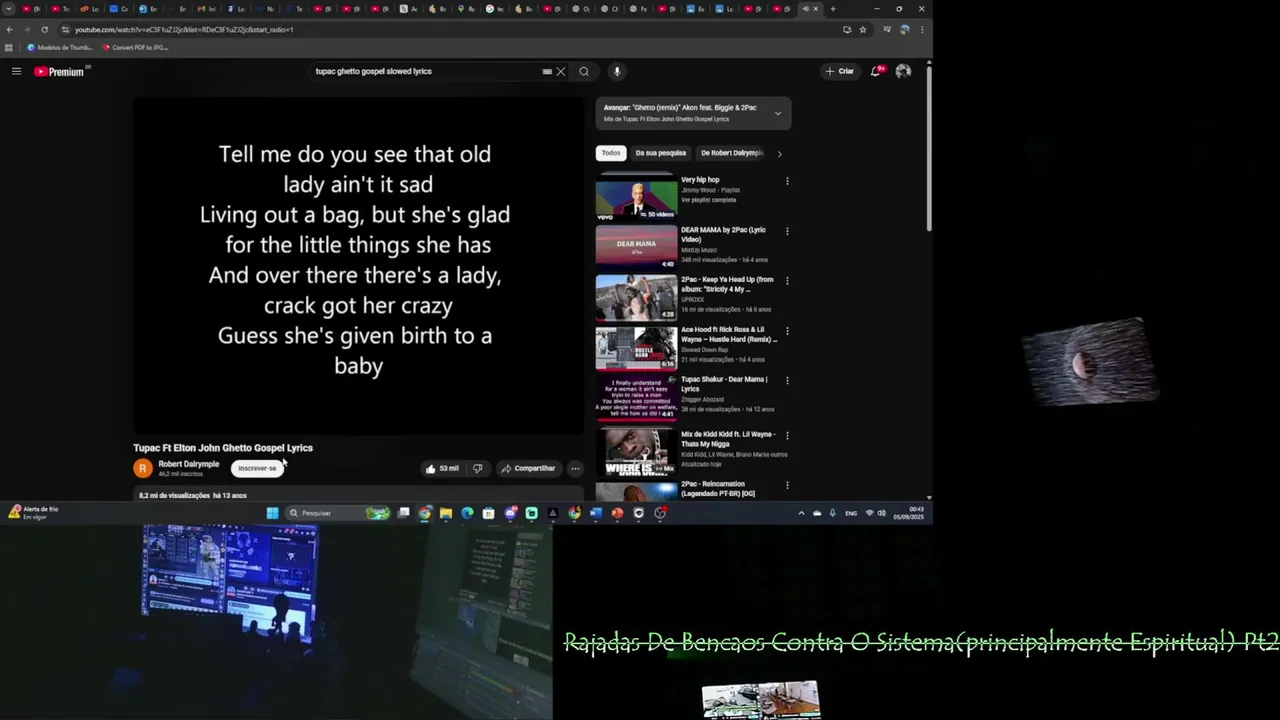Open Robert Dalrymple channel name link
Image resolution: width=1280 pixels, height=720 pixels.
click(189, 464)
